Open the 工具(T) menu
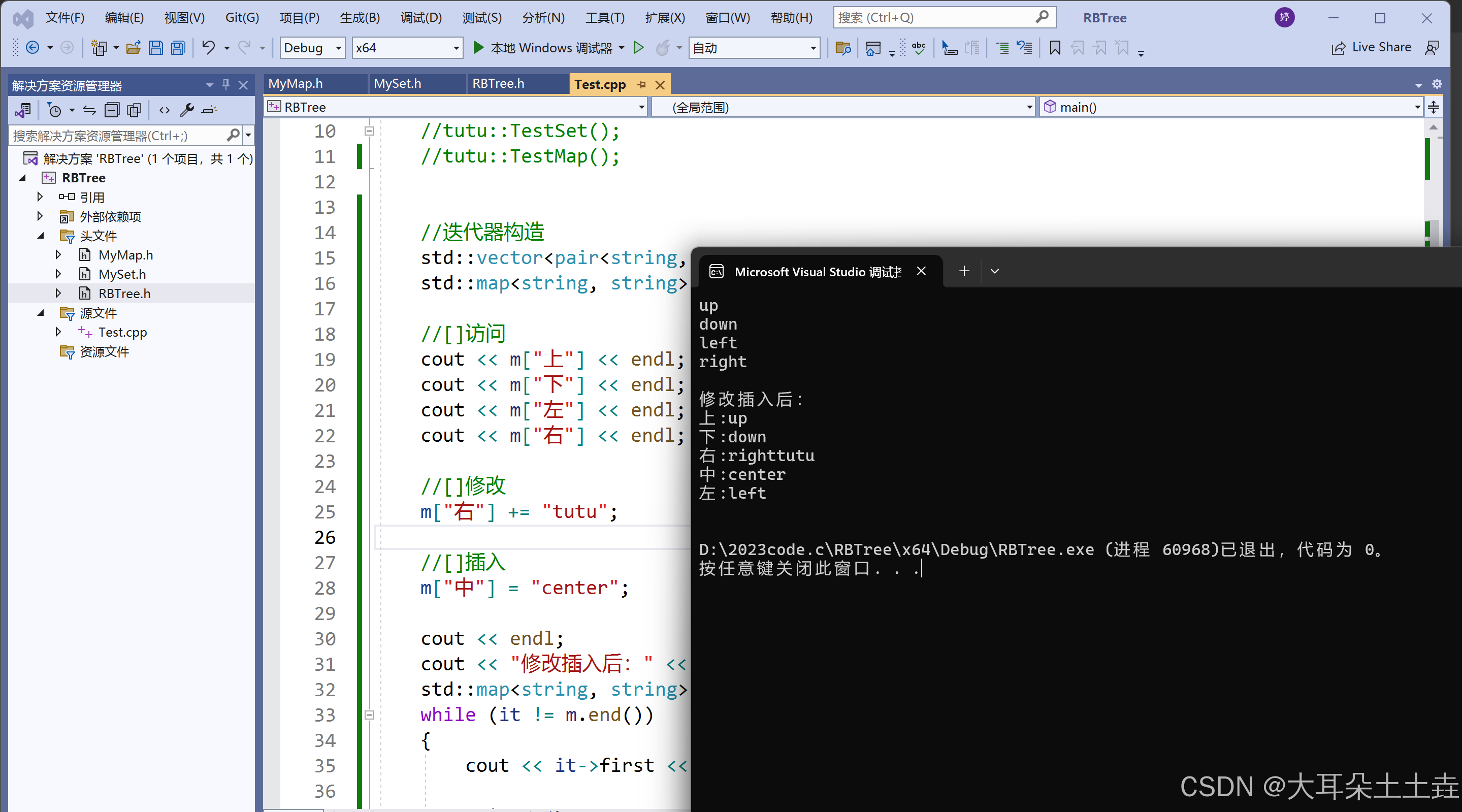This screenshot has height=812, width=1462. point(604,18)
